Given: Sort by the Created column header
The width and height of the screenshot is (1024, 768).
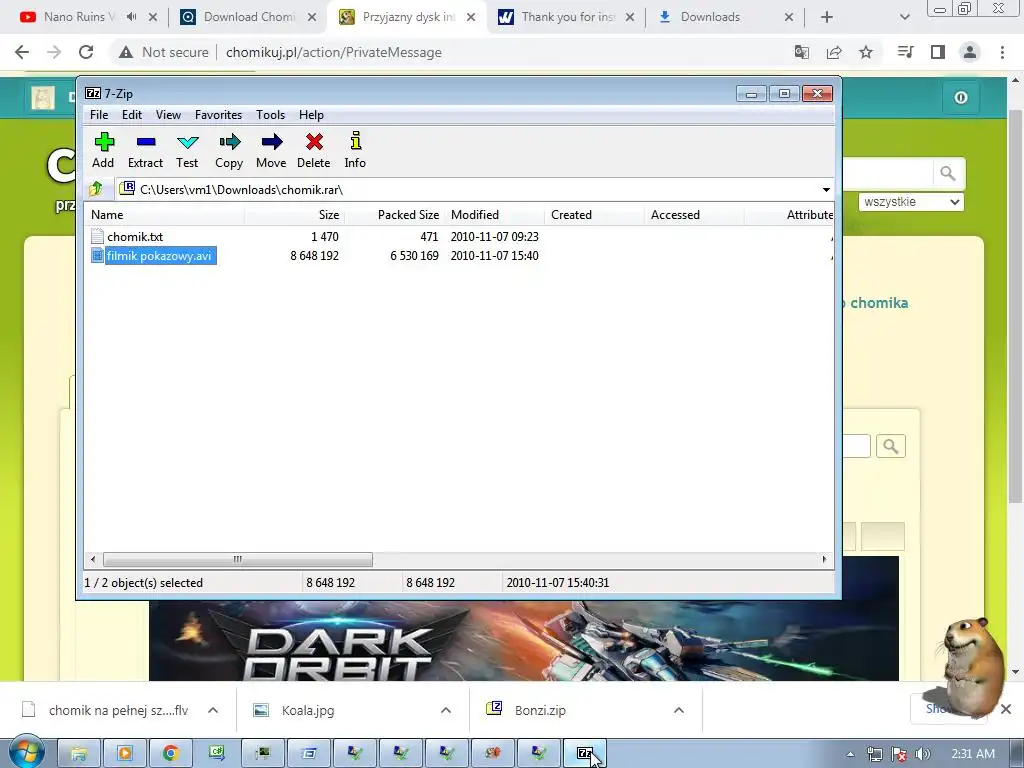Looking at the screenshot, I should (x=594, y=215).
